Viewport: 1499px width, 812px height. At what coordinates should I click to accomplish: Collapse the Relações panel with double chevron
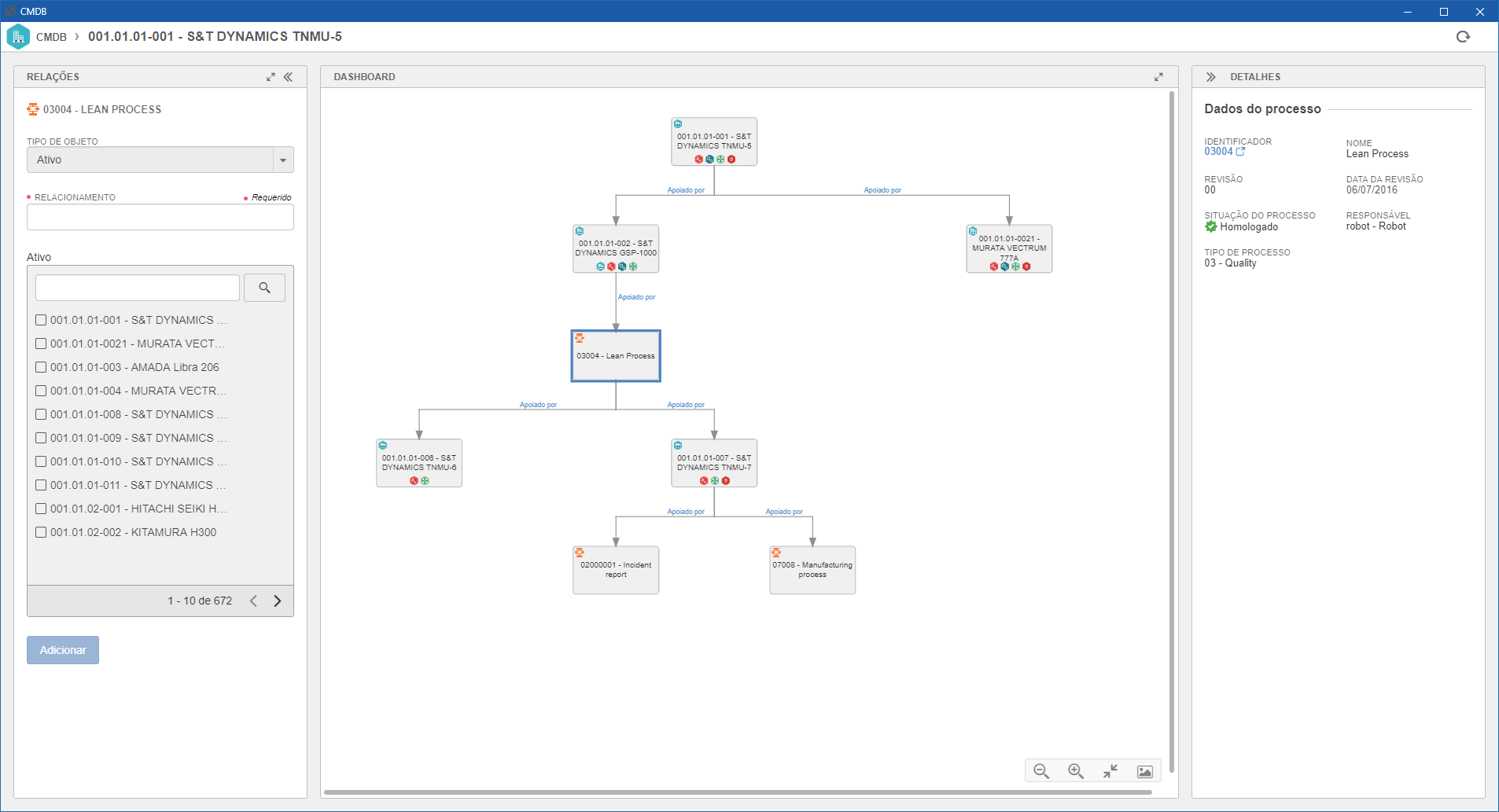tap(289, 77)
